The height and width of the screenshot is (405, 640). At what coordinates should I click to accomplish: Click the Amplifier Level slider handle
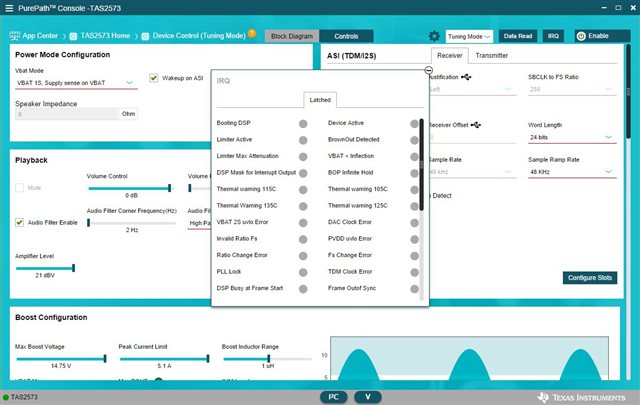(x=73, y=268)
